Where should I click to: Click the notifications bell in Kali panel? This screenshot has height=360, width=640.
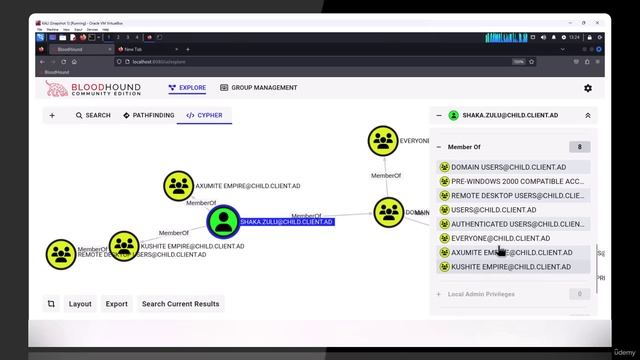[x=553, y=37]
